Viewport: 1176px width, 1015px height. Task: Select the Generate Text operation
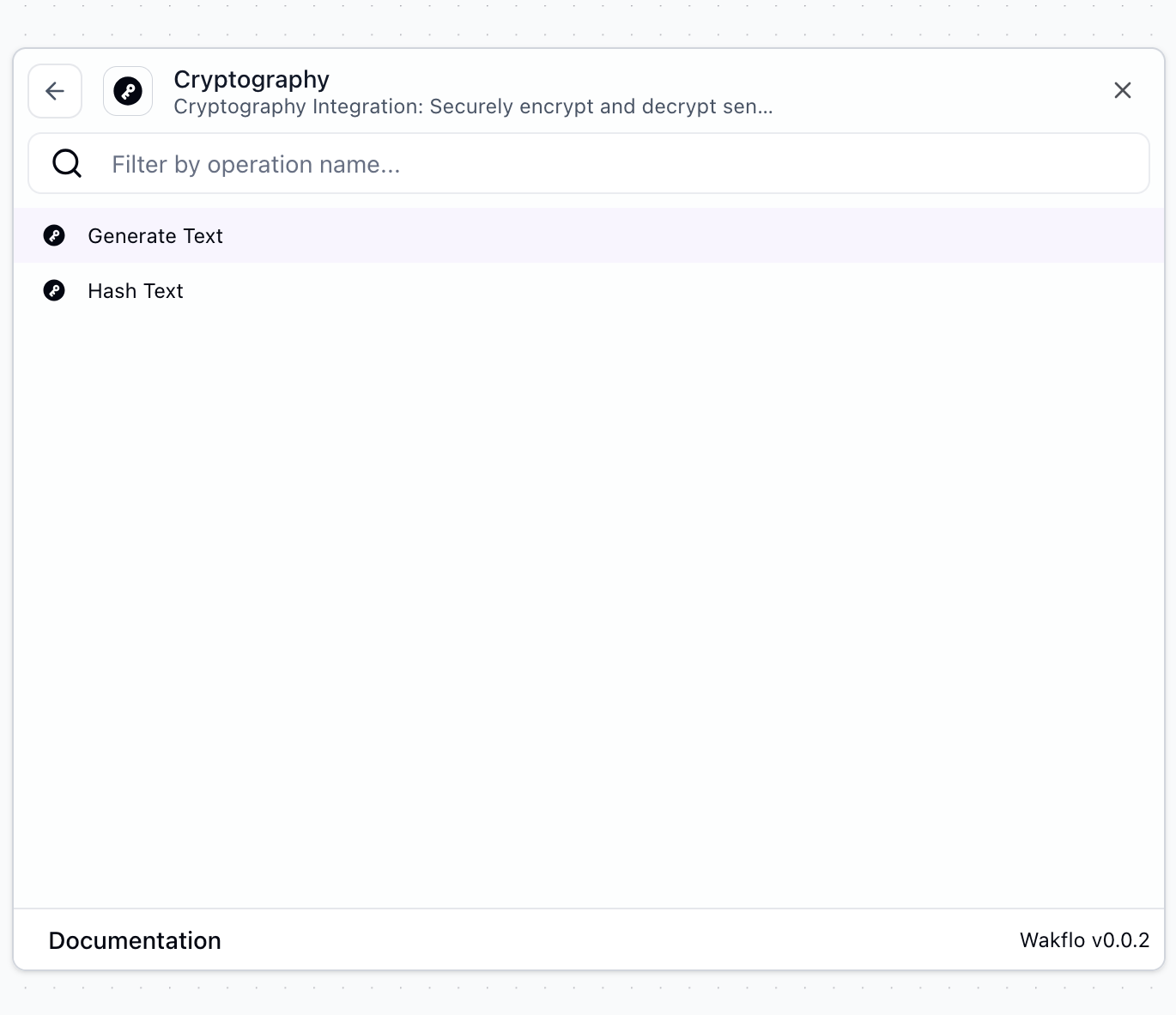click(155, 235)
